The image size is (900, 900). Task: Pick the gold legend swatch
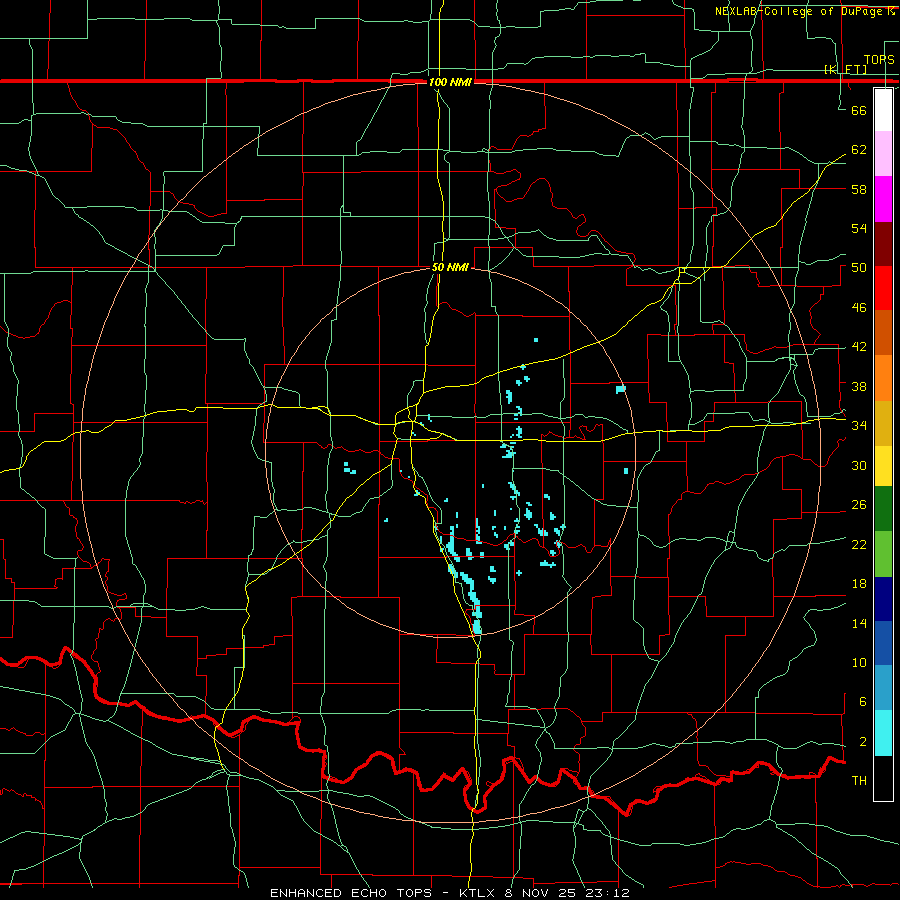pos(883,423)
